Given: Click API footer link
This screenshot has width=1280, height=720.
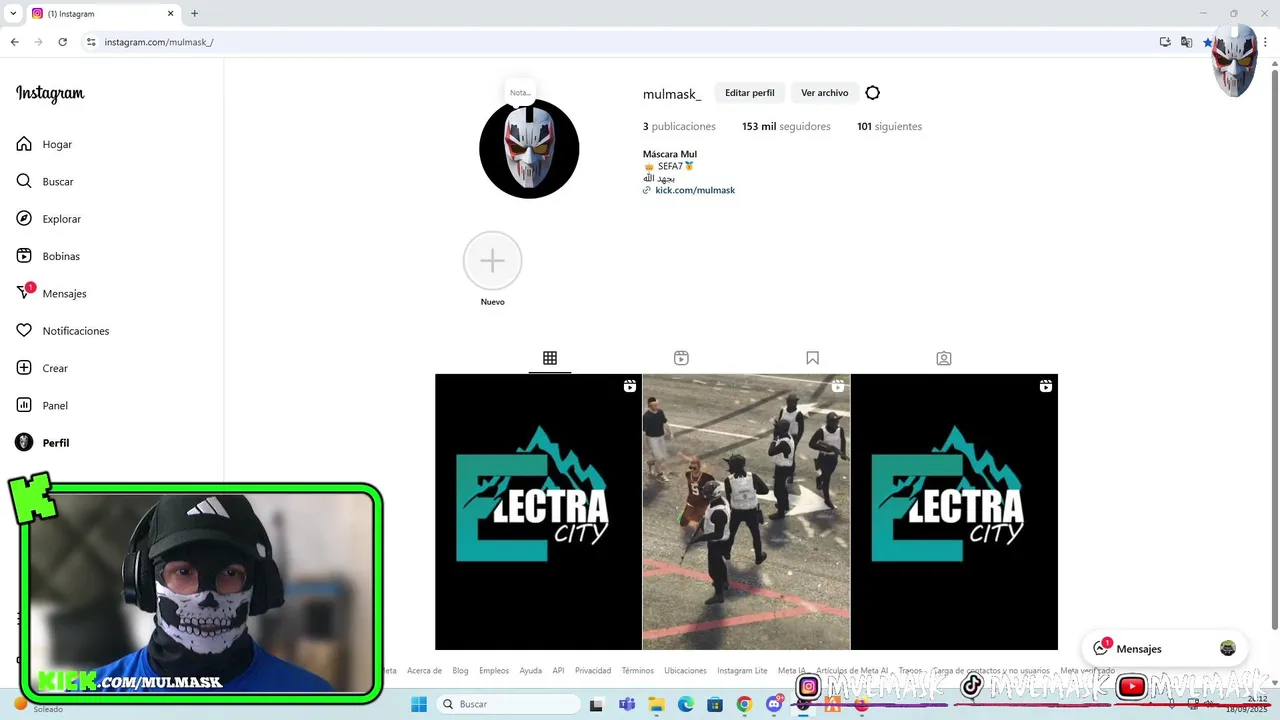Looking at the screenshot, I should pyautogui.click(x=559, y=671).
